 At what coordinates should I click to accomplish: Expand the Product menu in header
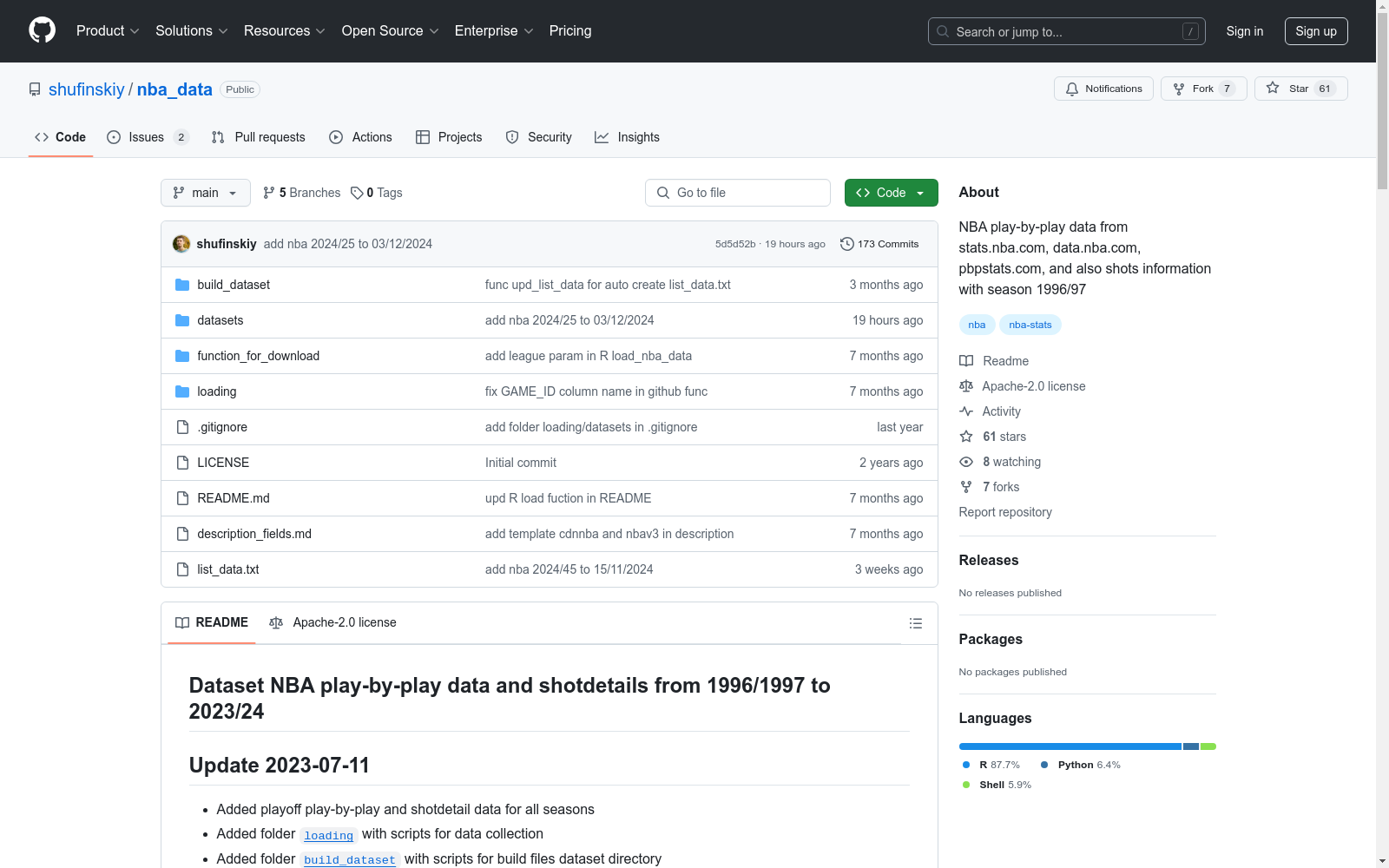click(x=108, y=30)
